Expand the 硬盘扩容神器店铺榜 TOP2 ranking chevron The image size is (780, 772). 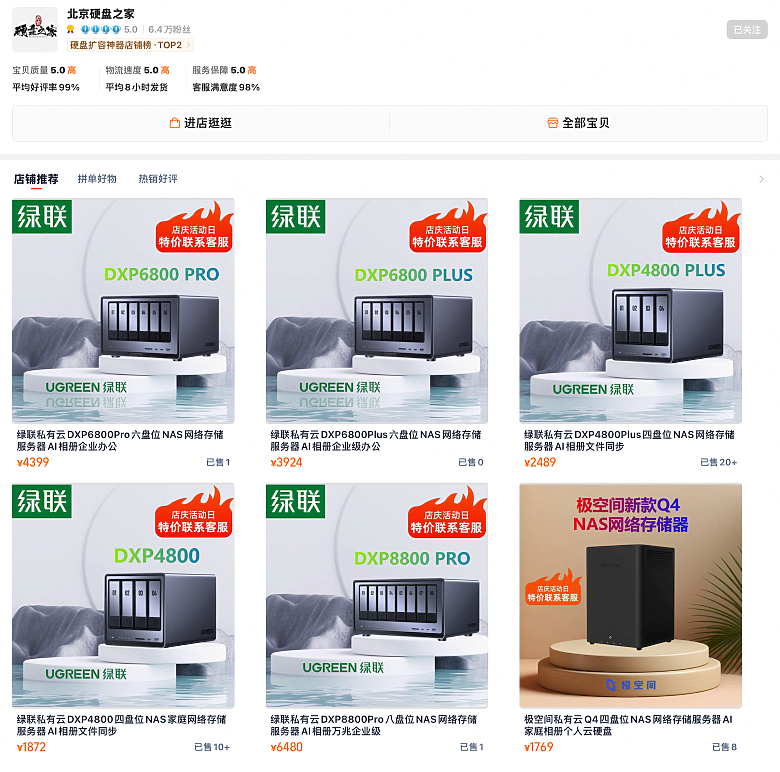pyautogui.click(x=188, y=45)
